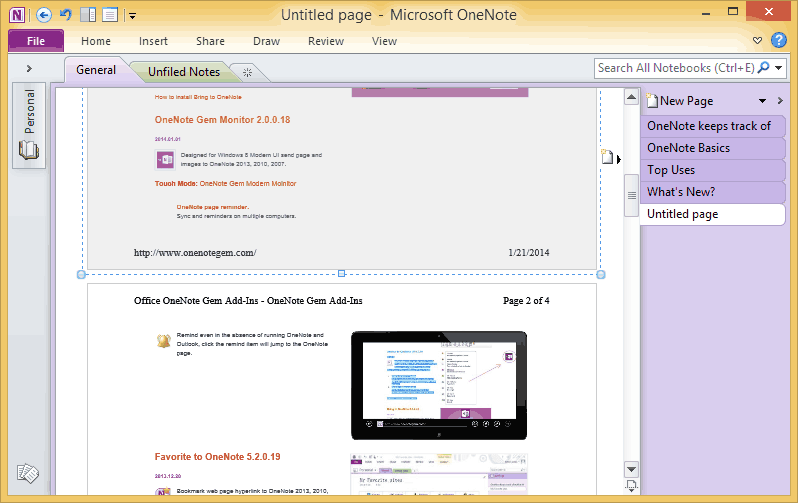Open the File tab
798x503 pixels.
click(x=36, y=41)
